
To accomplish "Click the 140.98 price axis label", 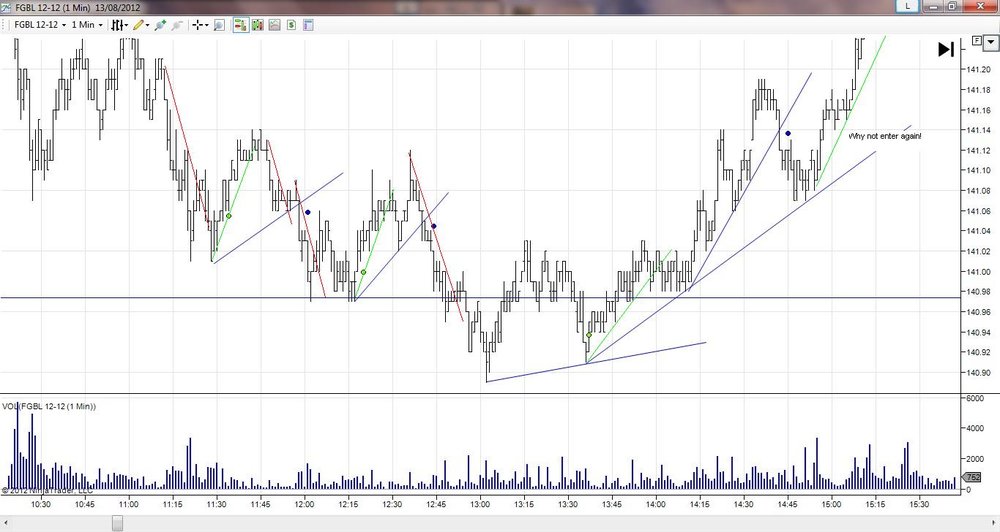I will tap(978, 292).
